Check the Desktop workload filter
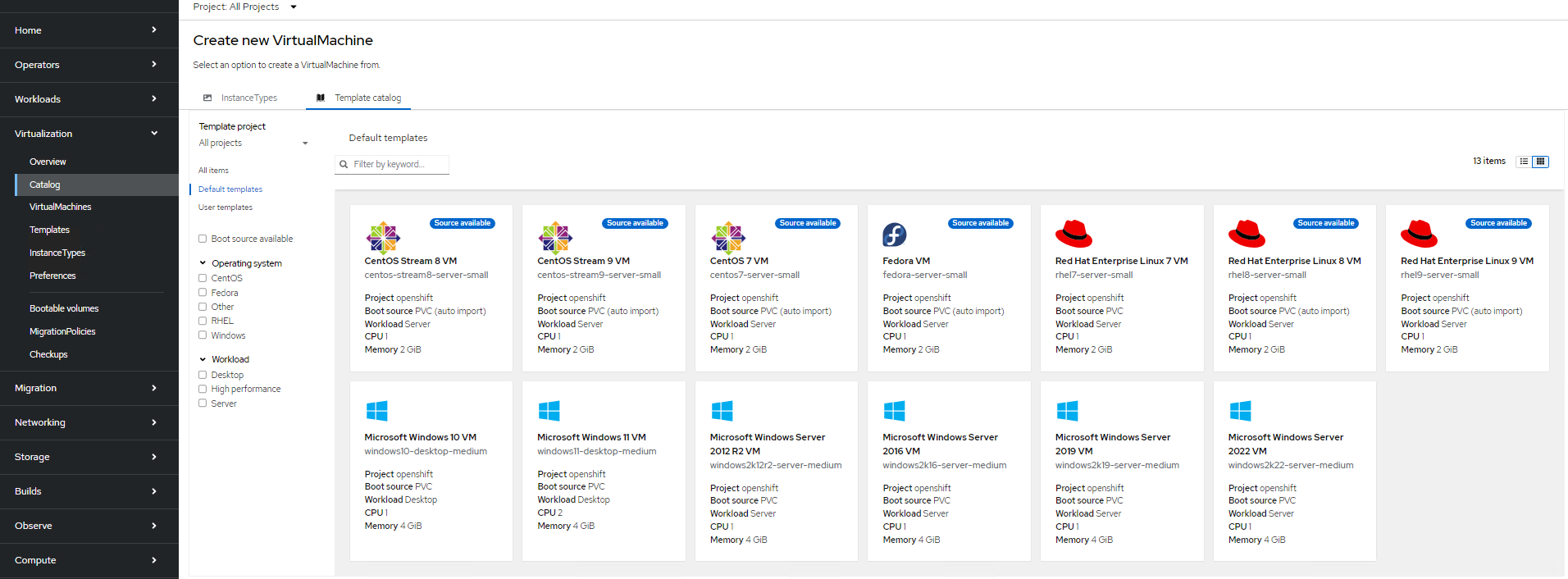Screen dimensions: 1568x579 (x=203, y=375)
